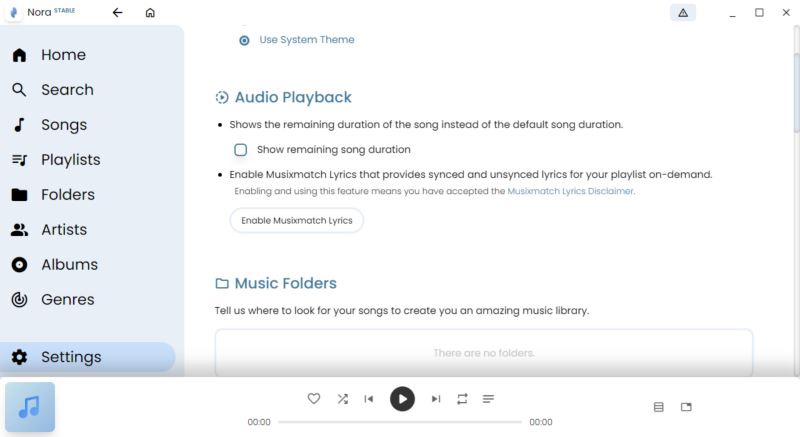Click the total duration 00:00 on right
Screen dimensions: 800x437
[x=541, y=422]
